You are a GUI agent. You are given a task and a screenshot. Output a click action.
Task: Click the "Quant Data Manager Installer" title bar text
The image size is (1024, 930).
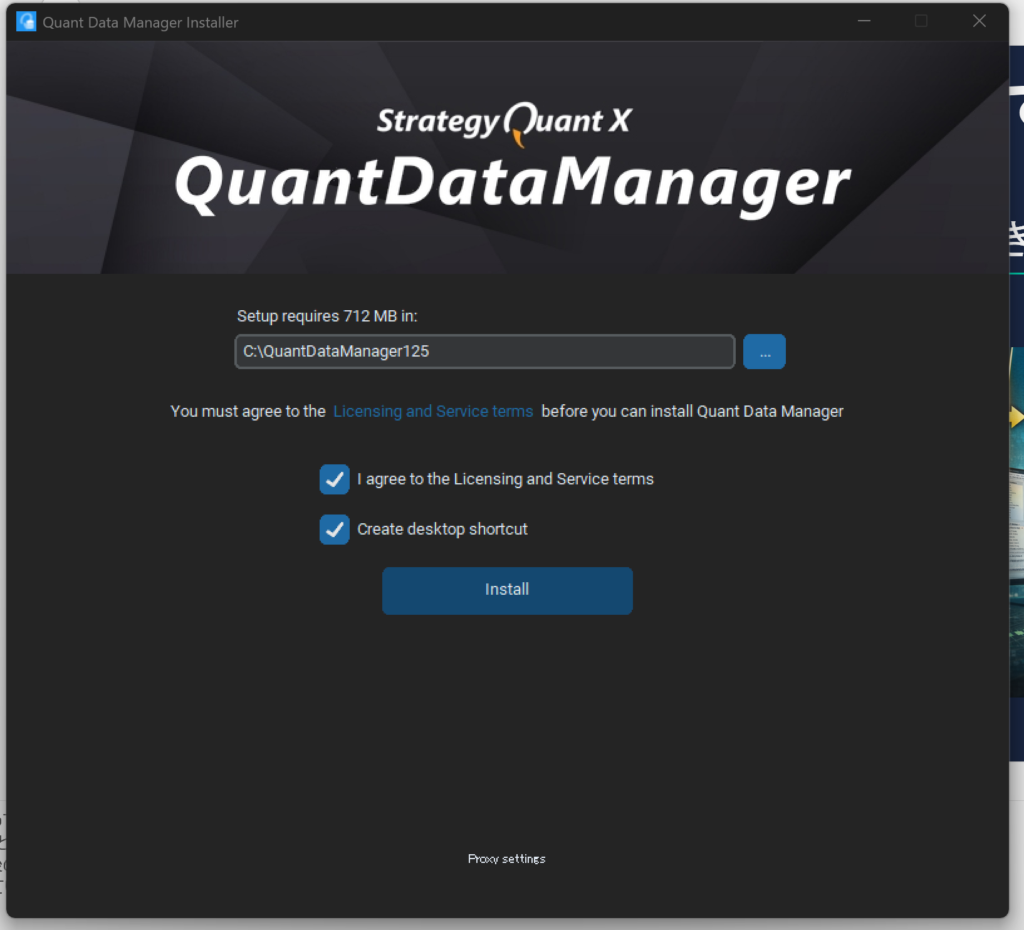tap(140, 22)
